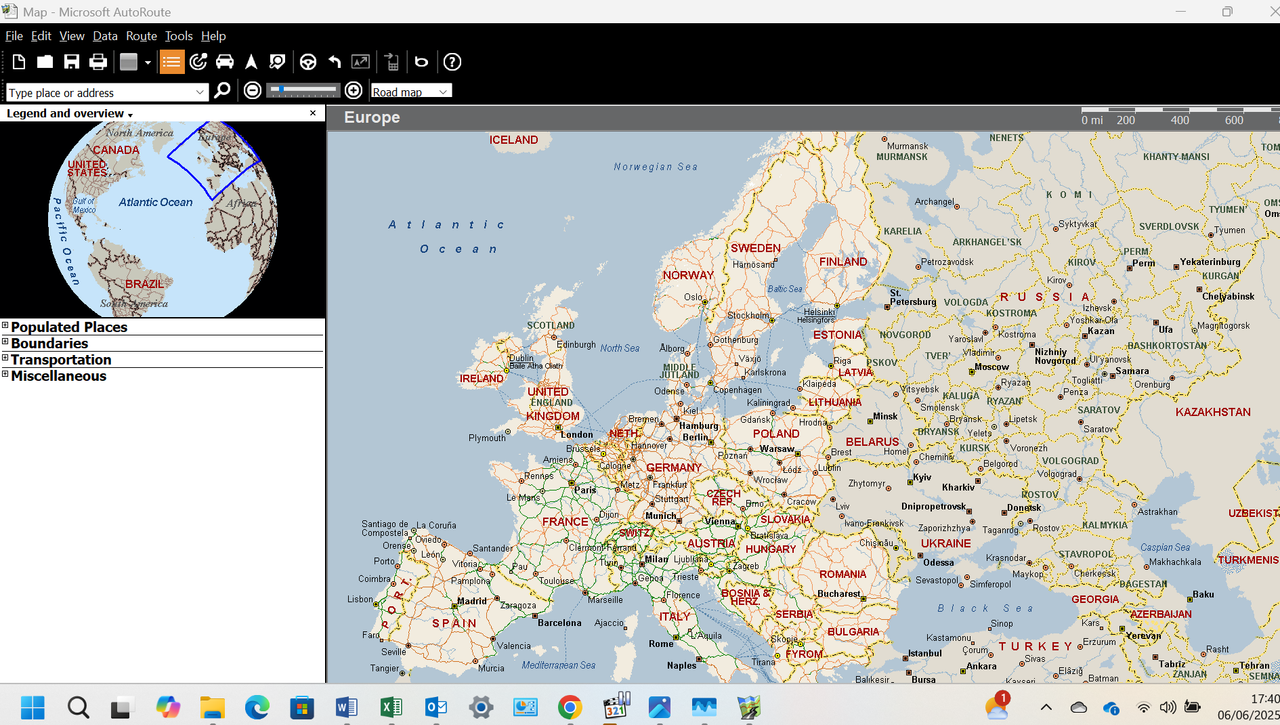Click the magnifying glass Find button

(x=222, y=91)
